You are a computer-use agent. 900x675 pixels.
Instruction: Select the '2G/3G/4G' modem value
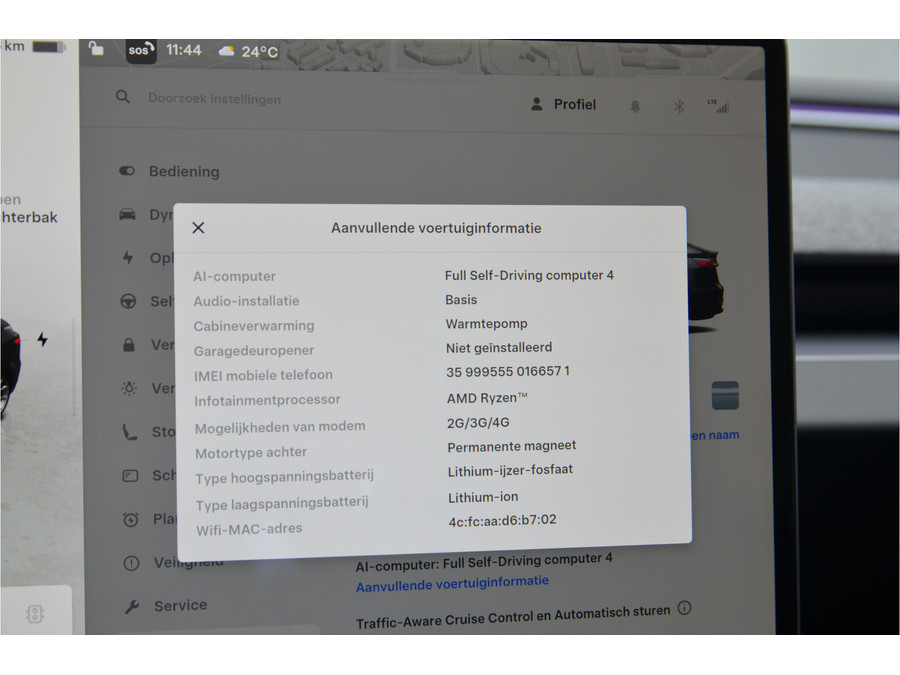tap(478, 422)
